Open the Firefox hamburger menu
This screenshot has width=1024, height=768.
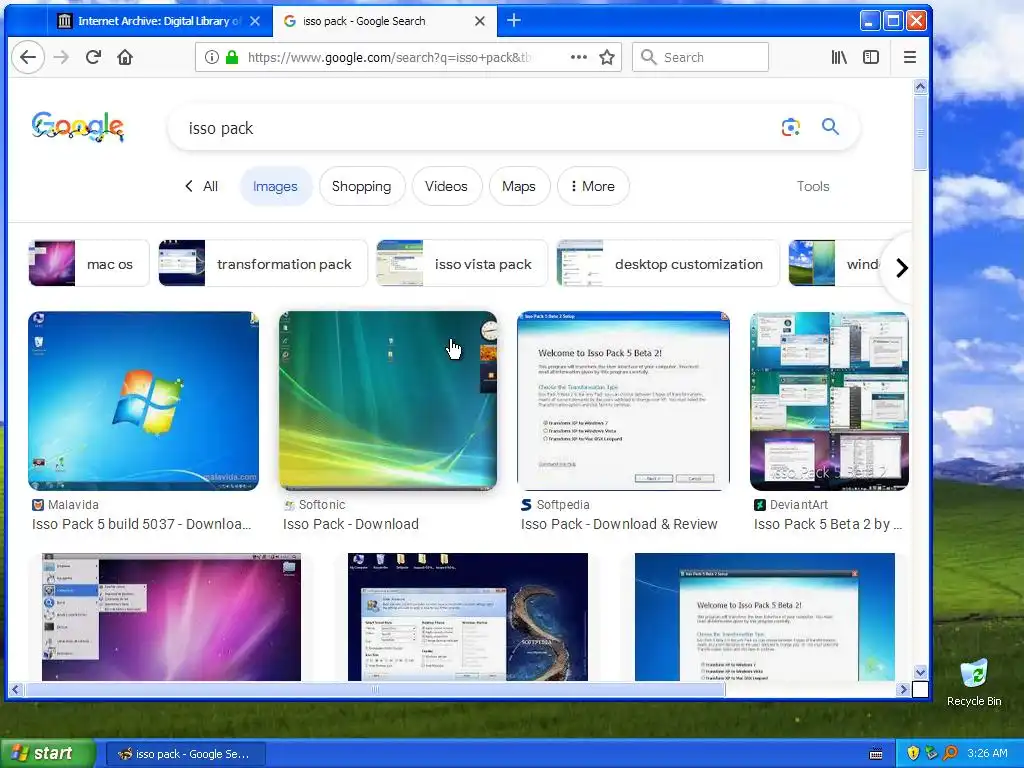[910, 57]
